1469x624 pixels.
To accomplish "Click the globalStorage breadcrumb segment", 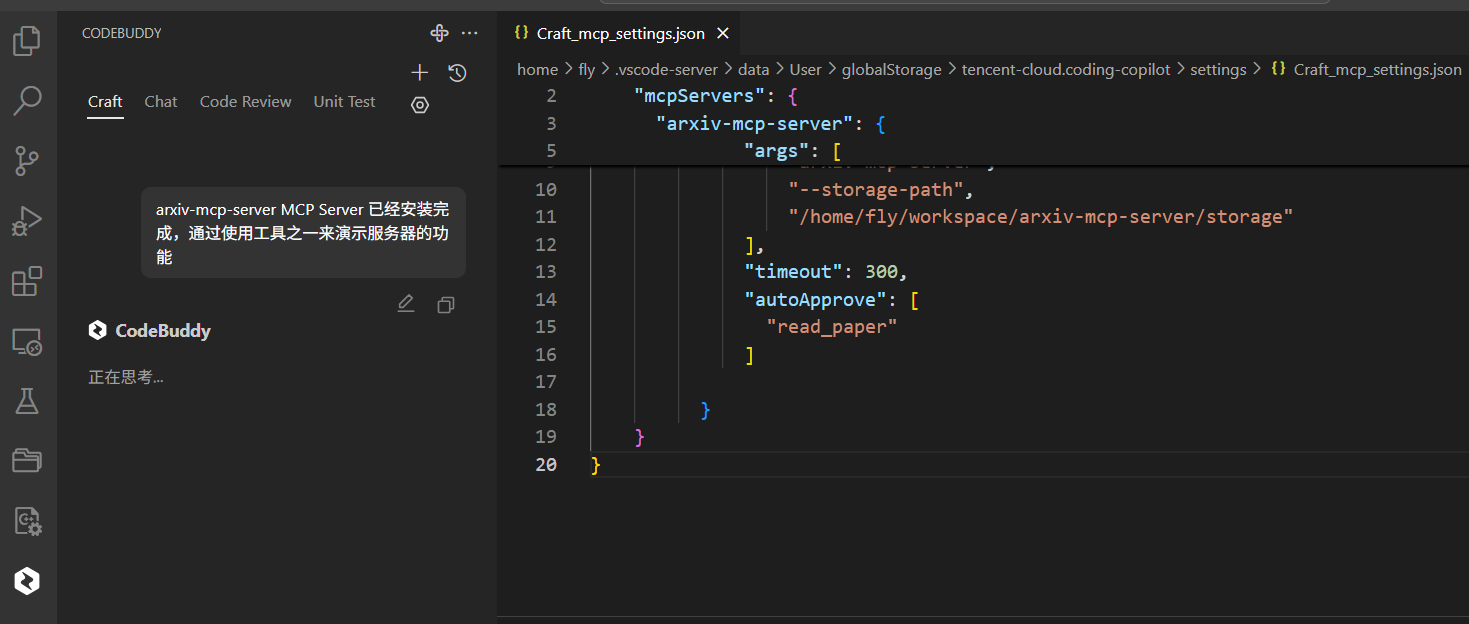I will coord(892,69).
